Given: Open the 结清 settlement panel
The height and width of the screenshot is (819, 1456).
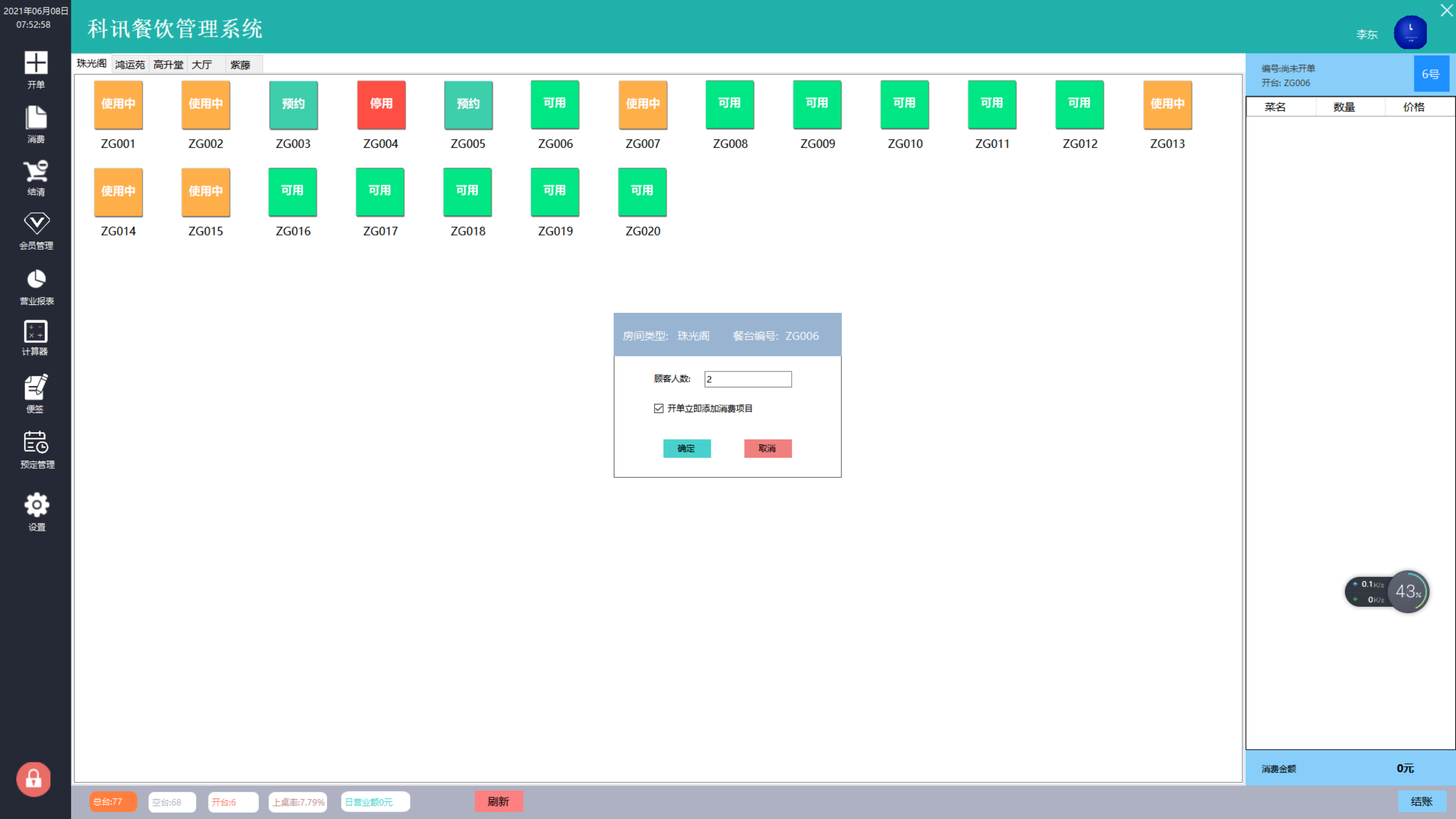Looking at the screenshot, I should coord(35,177).
